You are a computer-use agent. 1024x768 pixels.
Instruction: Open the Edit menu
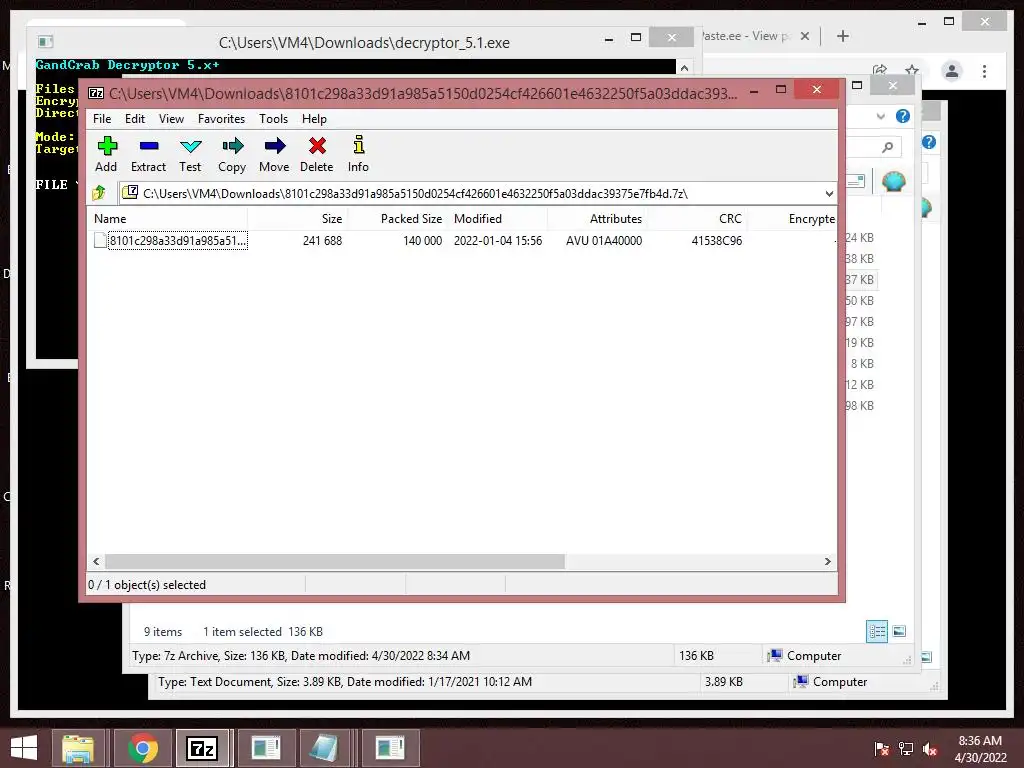point(135,119)
